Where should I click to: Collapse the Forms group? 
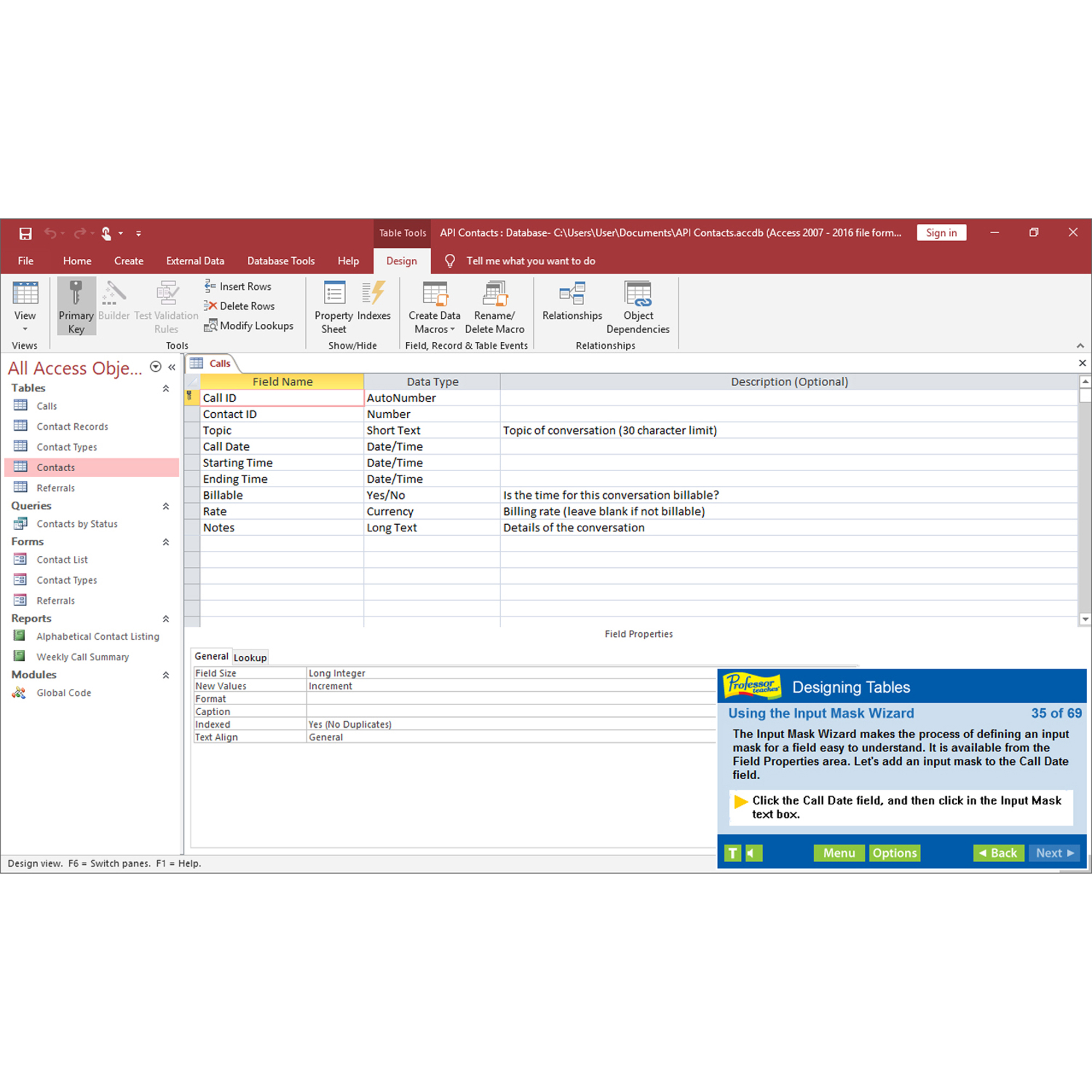pos(165,542)
